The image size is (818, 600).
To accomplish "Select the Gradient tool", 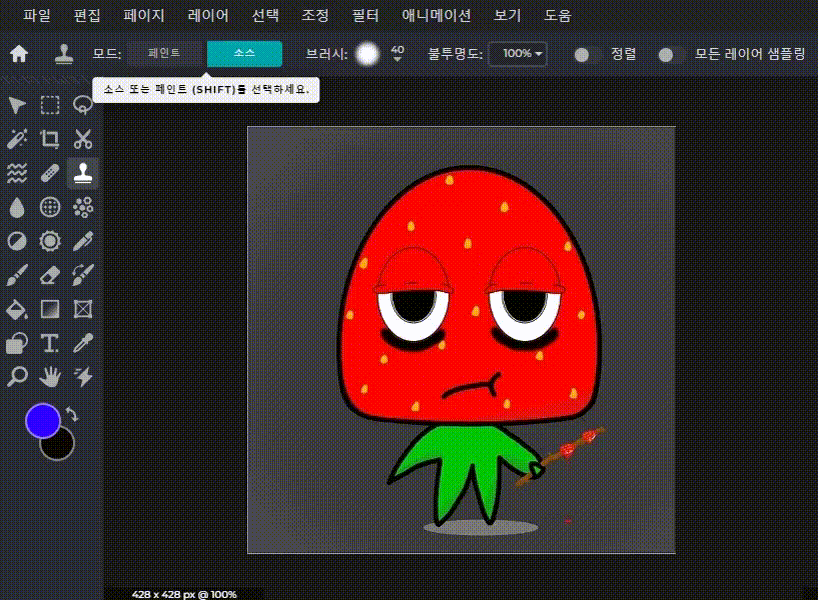I will (x=50, y=309).
